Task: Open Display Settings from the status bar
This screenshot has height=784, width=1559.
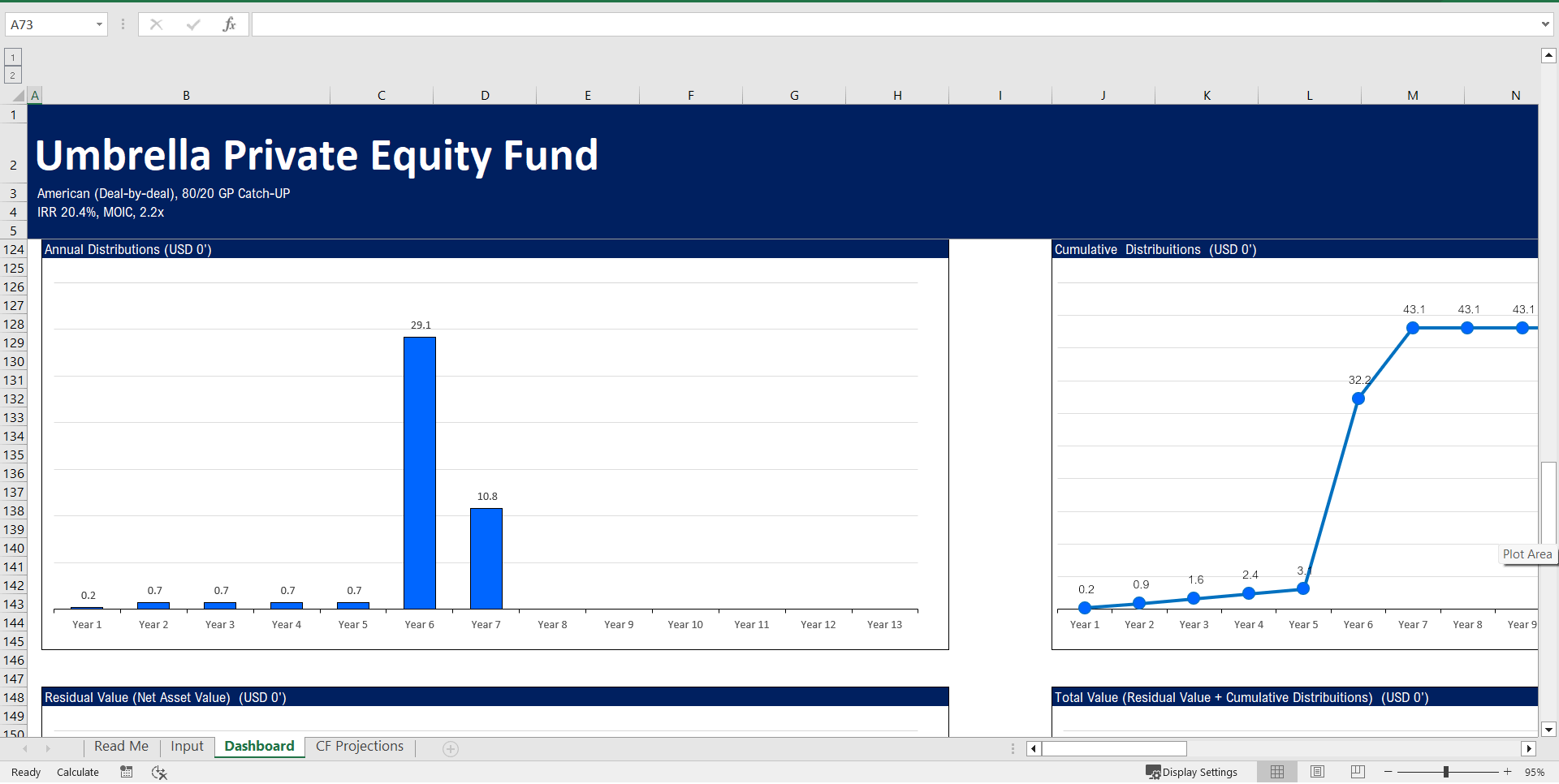Action: coord(1192,772)
